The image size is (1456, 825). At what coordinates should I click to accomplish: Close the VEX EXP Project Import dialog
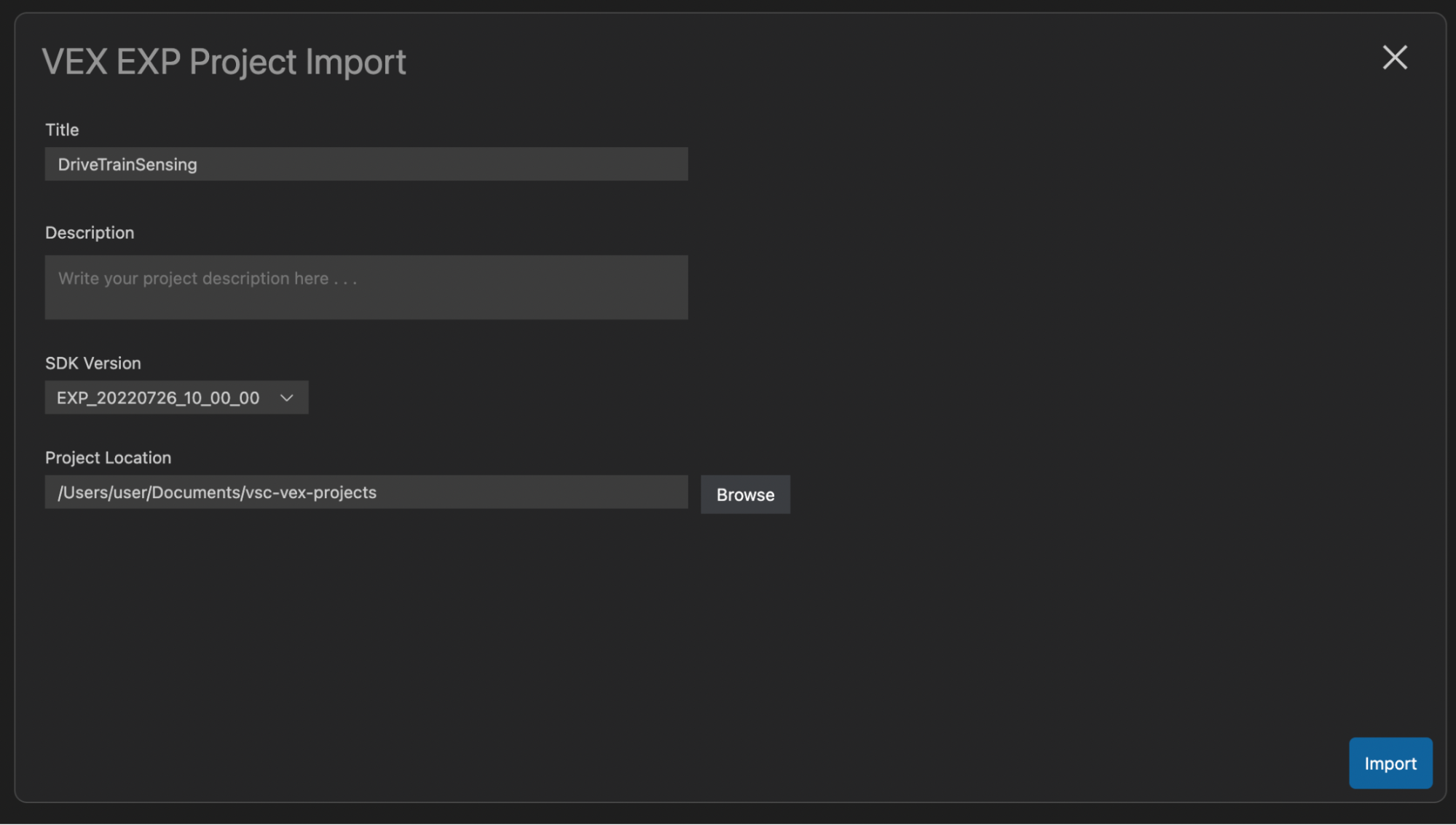1394,58
